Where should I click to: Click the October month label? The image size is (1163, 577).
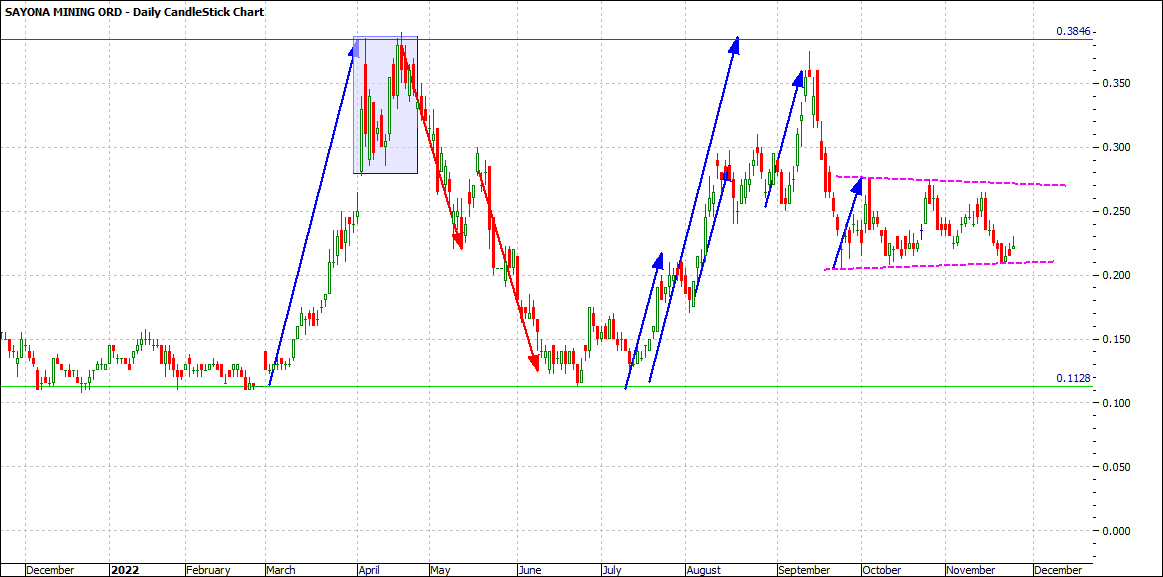[882, 570]
